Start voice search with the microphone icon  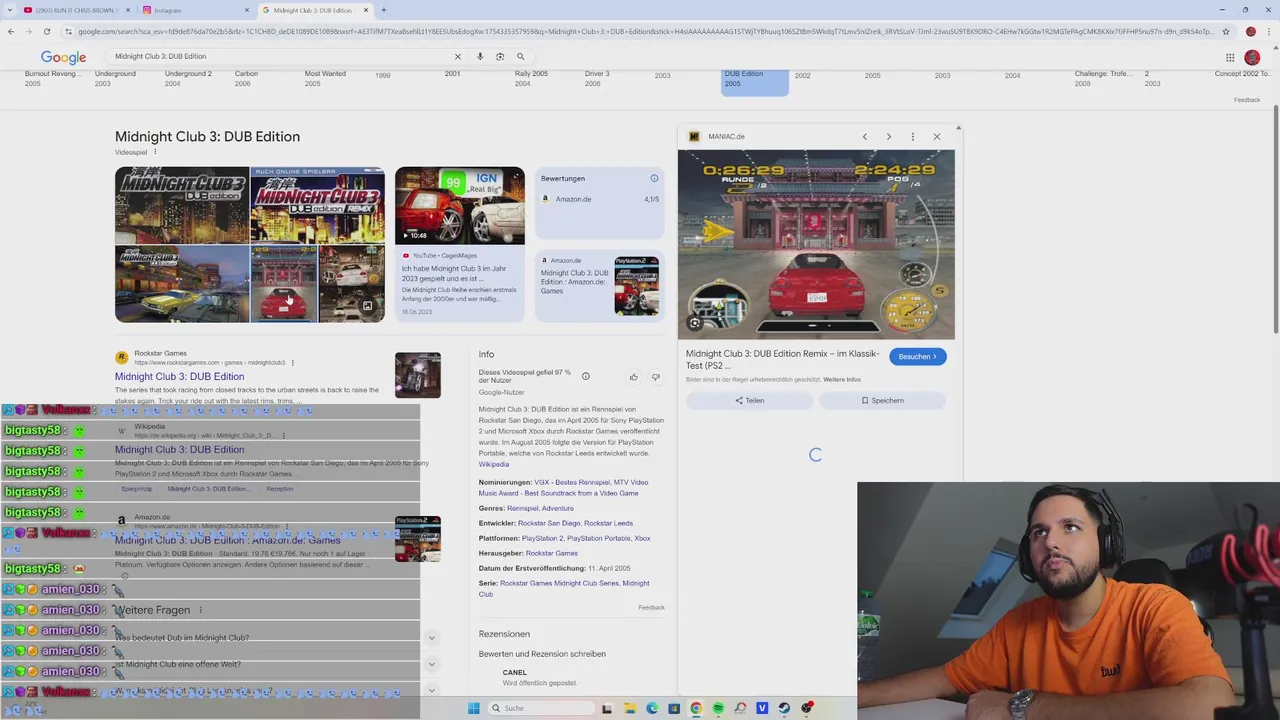(x=480, y=57)
